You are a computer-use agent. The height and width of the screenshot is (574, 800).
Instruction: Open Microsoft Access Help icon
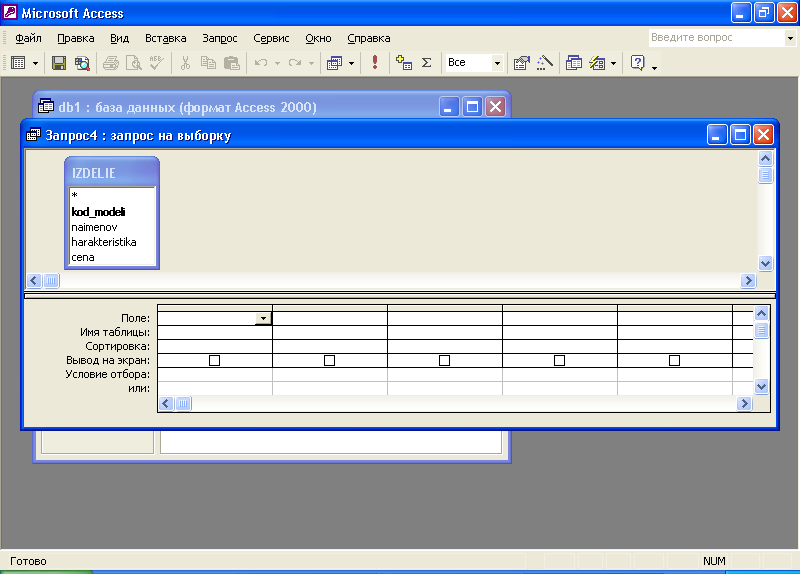pyautogui.click(x=637, y=63)
